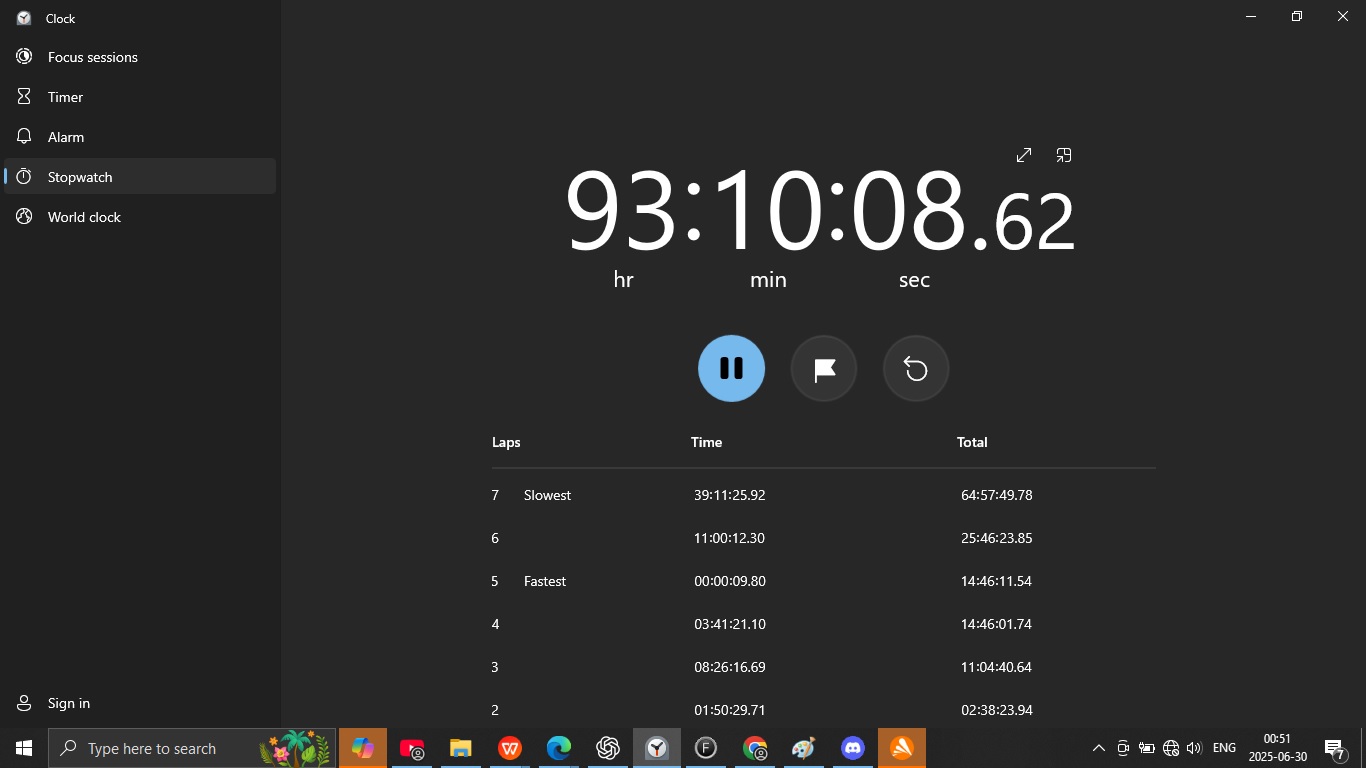Click the Timer hourglass icon
Screen dimensions: 1366x768
[x=24, y=97]
